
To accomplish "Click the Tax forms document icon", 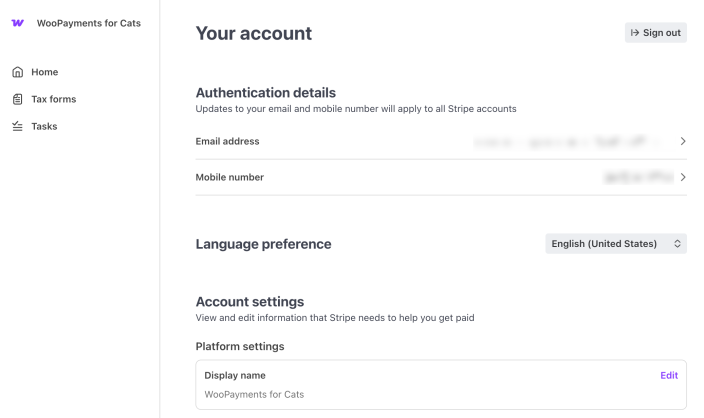I will [x=18, y=99].
